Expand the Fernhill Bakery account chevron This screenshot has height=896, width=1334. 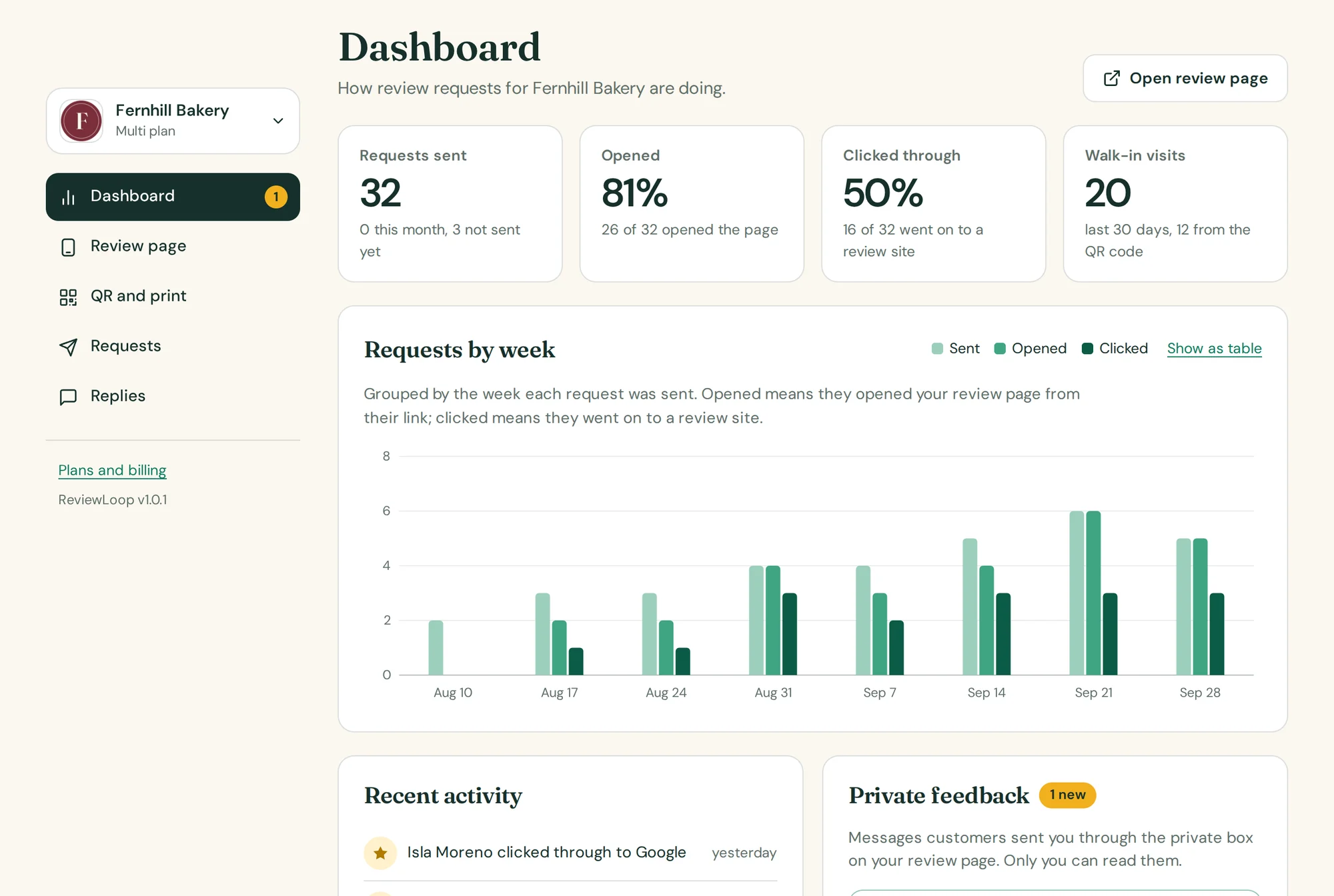pyautogui.click(x=278, y=121)
